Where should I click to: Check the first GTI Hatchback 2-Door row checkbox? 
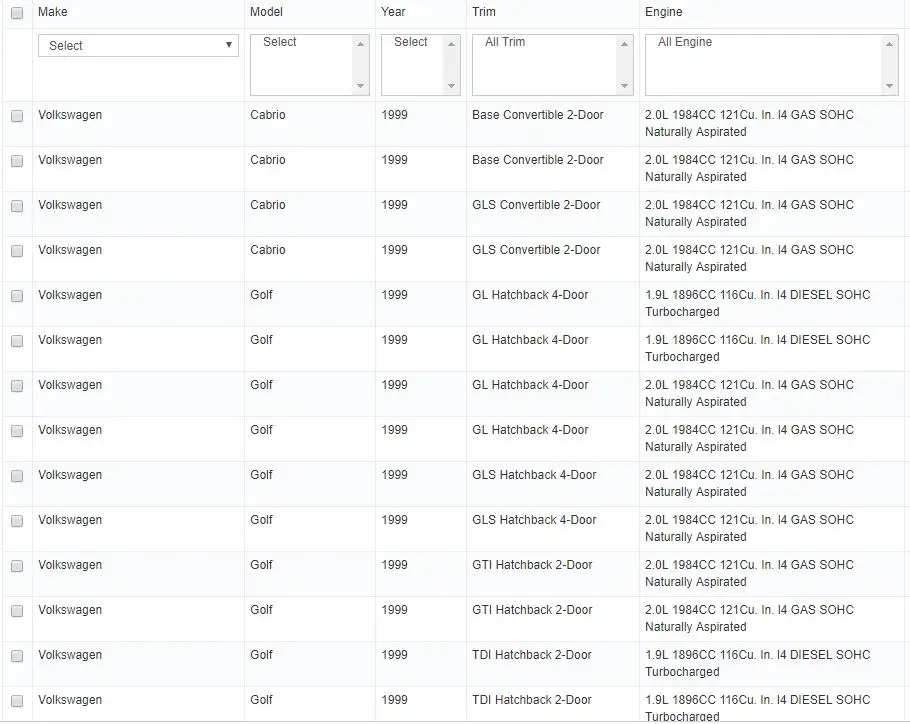coord(17,566)
